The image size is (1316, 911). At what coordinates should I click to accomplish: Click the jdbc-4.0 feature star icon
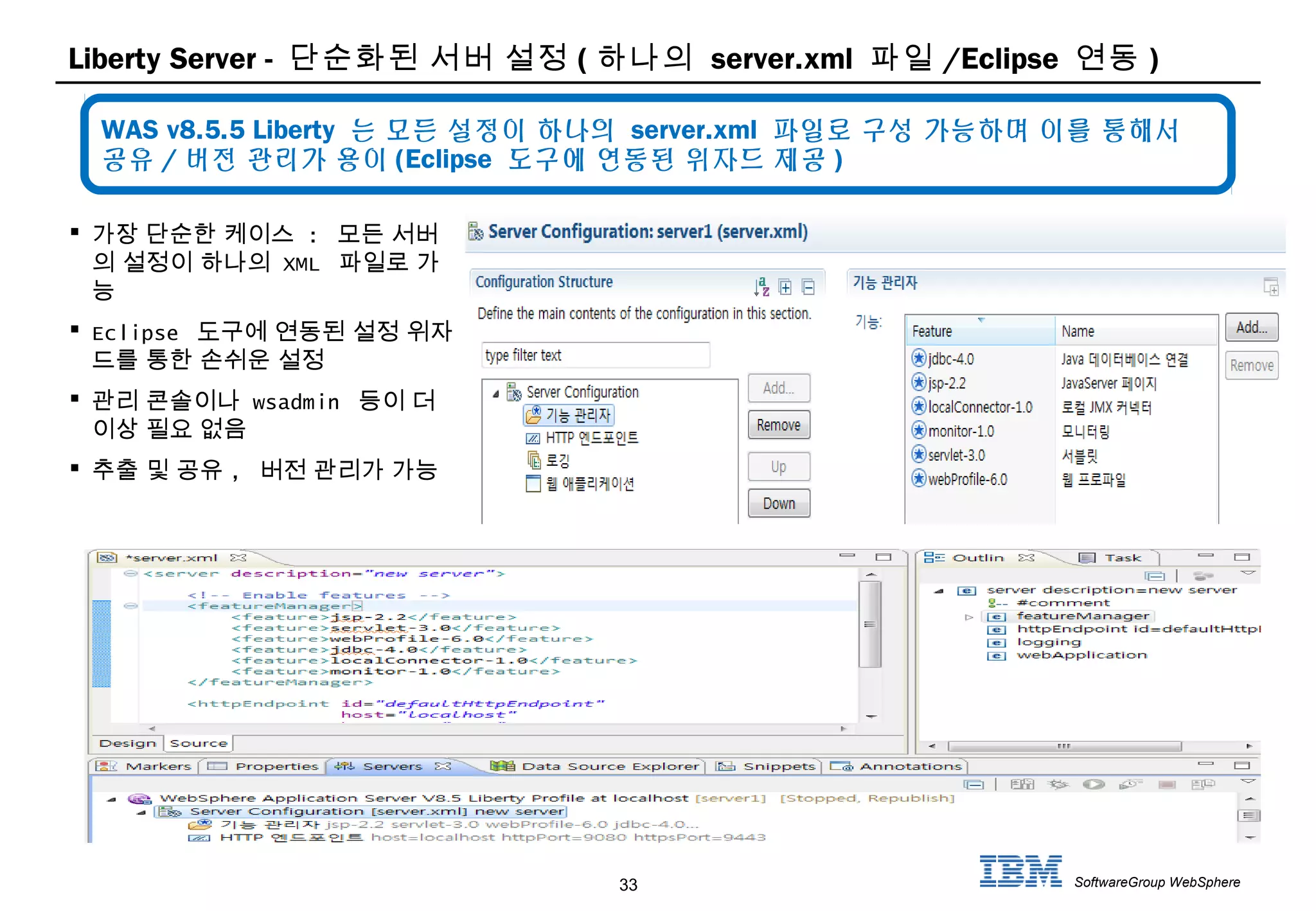[x=919, y=358]
